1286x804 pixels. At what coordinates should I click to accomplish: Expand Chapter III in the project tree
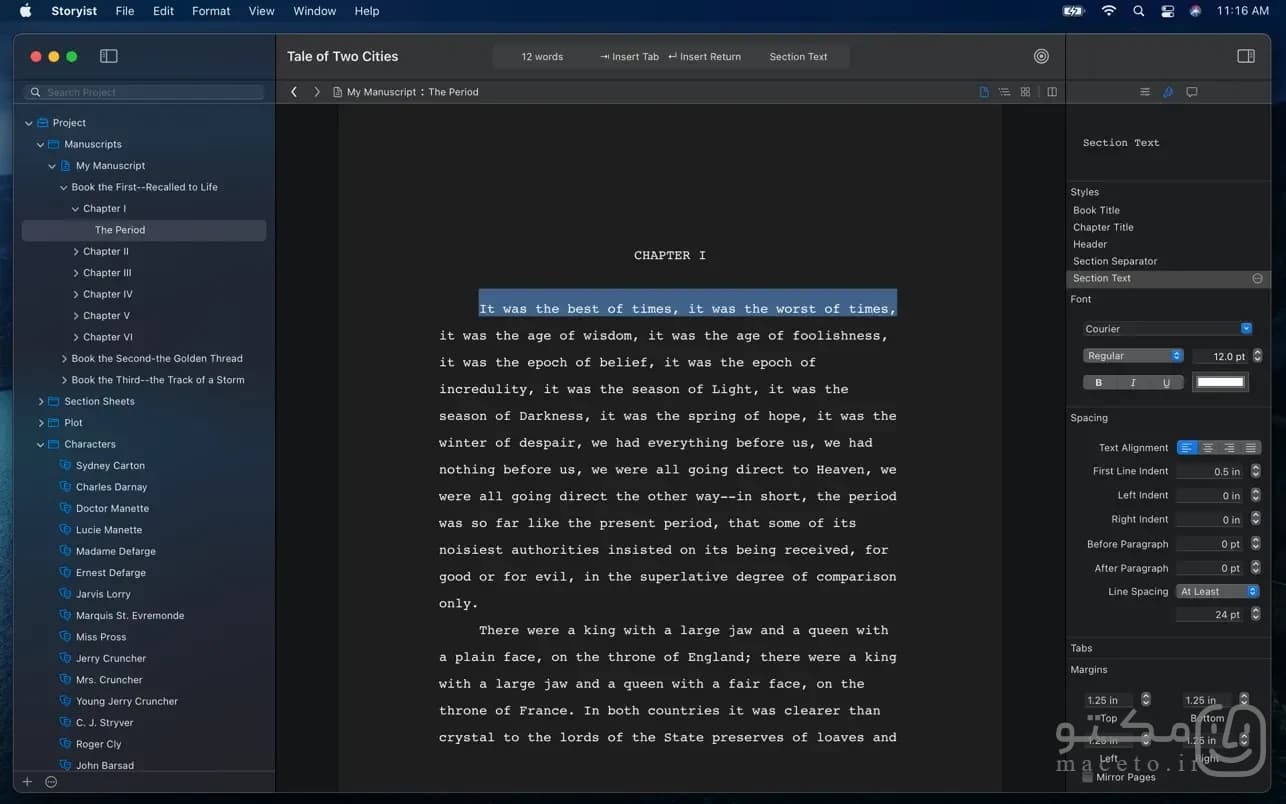tap(77, 273)
